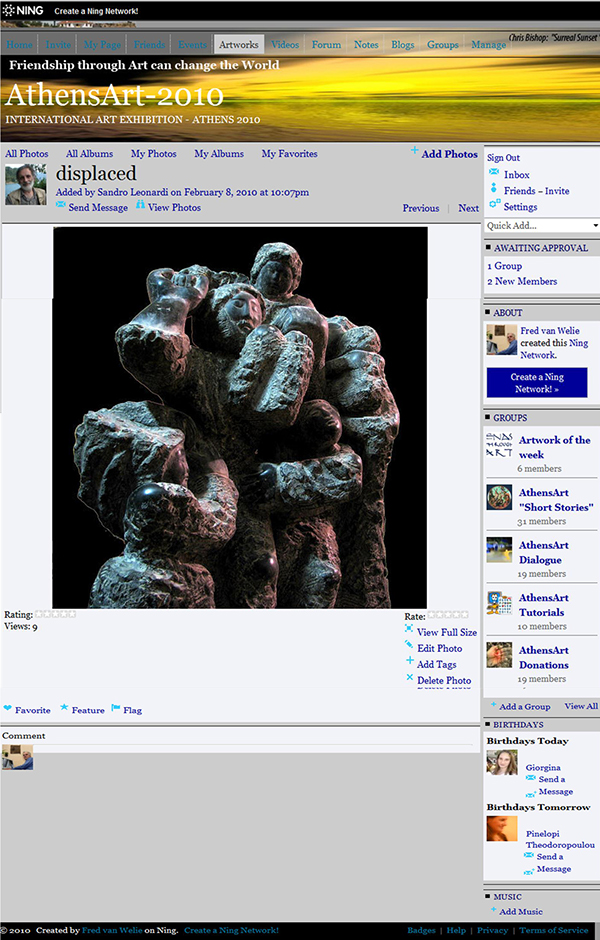Collapse the About section marker

pos(488,312)
